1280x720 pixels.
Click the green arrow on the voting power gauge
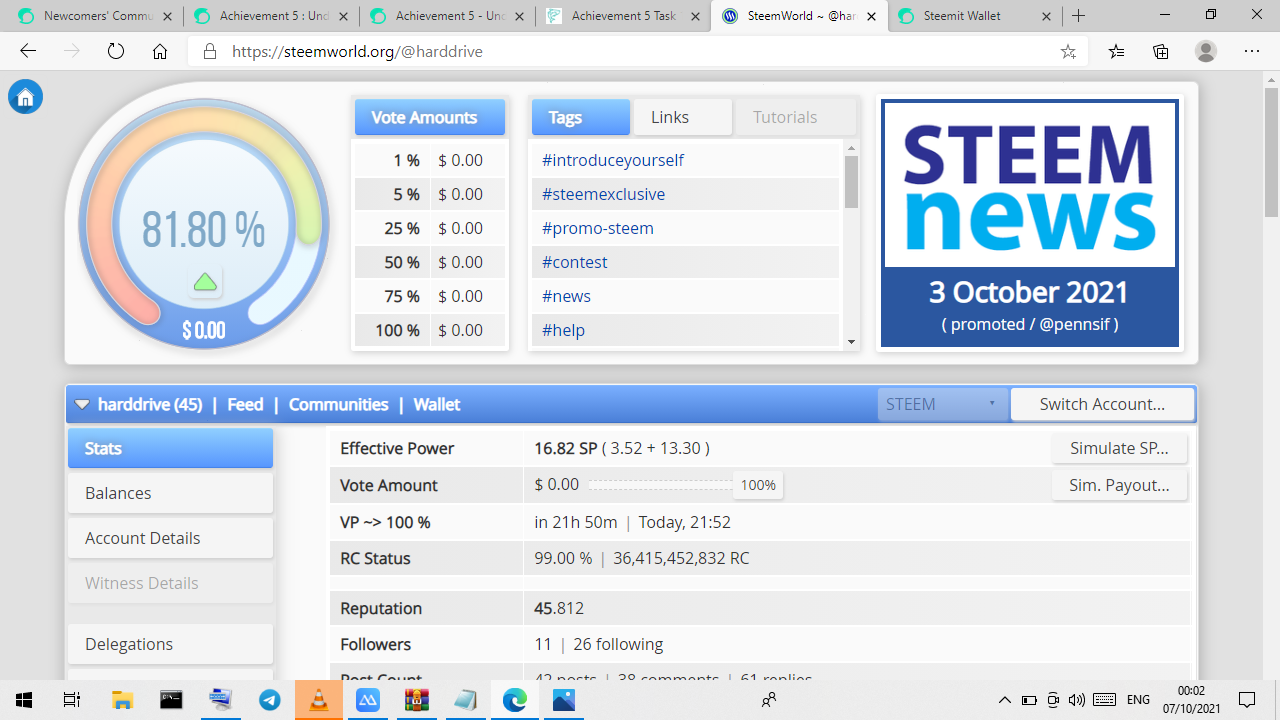click(204, 282)
